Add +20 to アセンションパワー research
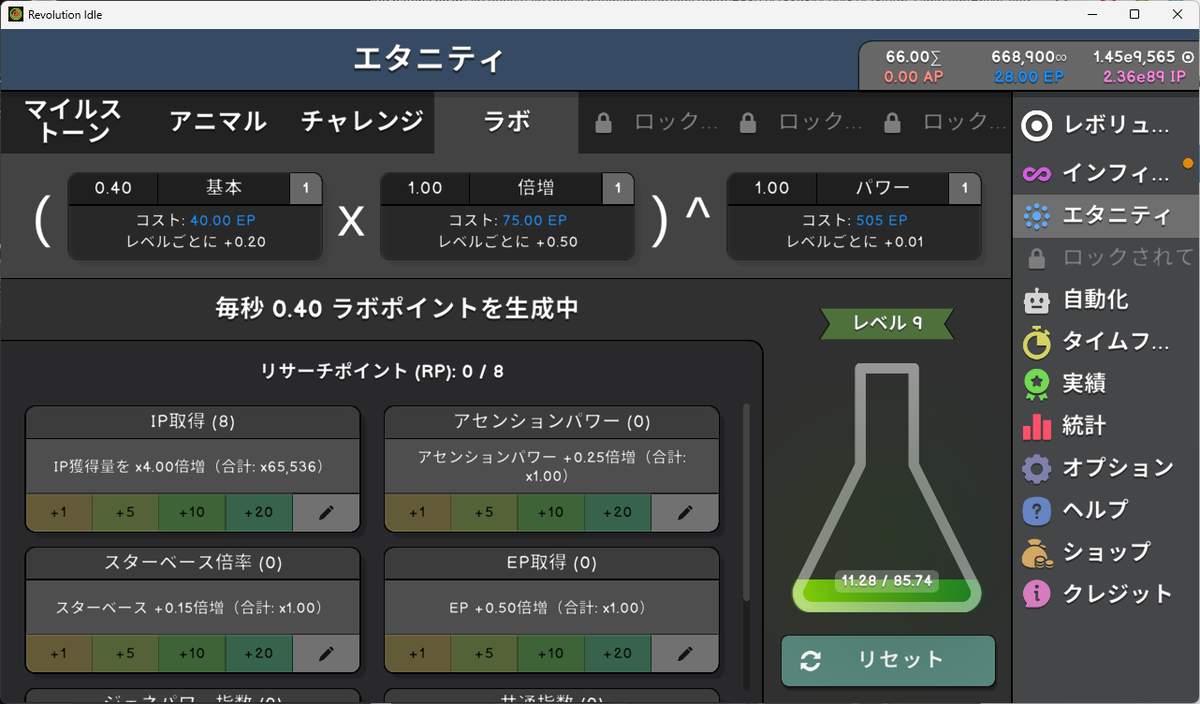1200x704 pixels. click(x=618, y=512)
